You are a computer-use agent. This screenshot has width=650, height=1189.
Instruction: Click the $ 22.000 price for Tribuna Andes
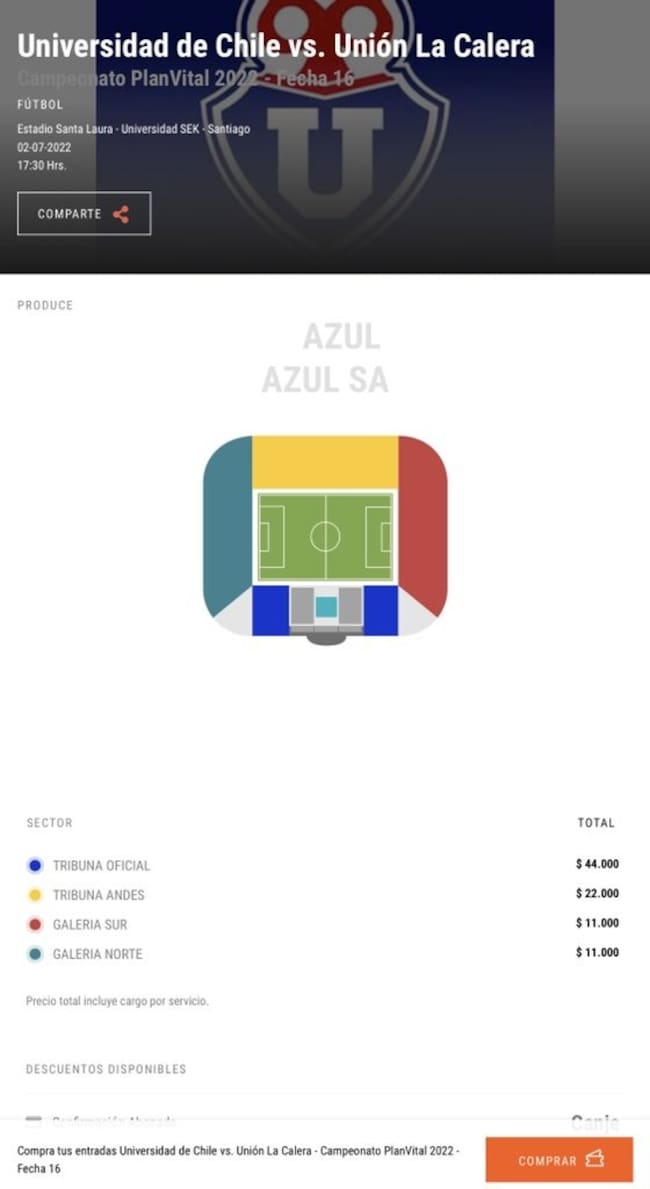(597, 894)
